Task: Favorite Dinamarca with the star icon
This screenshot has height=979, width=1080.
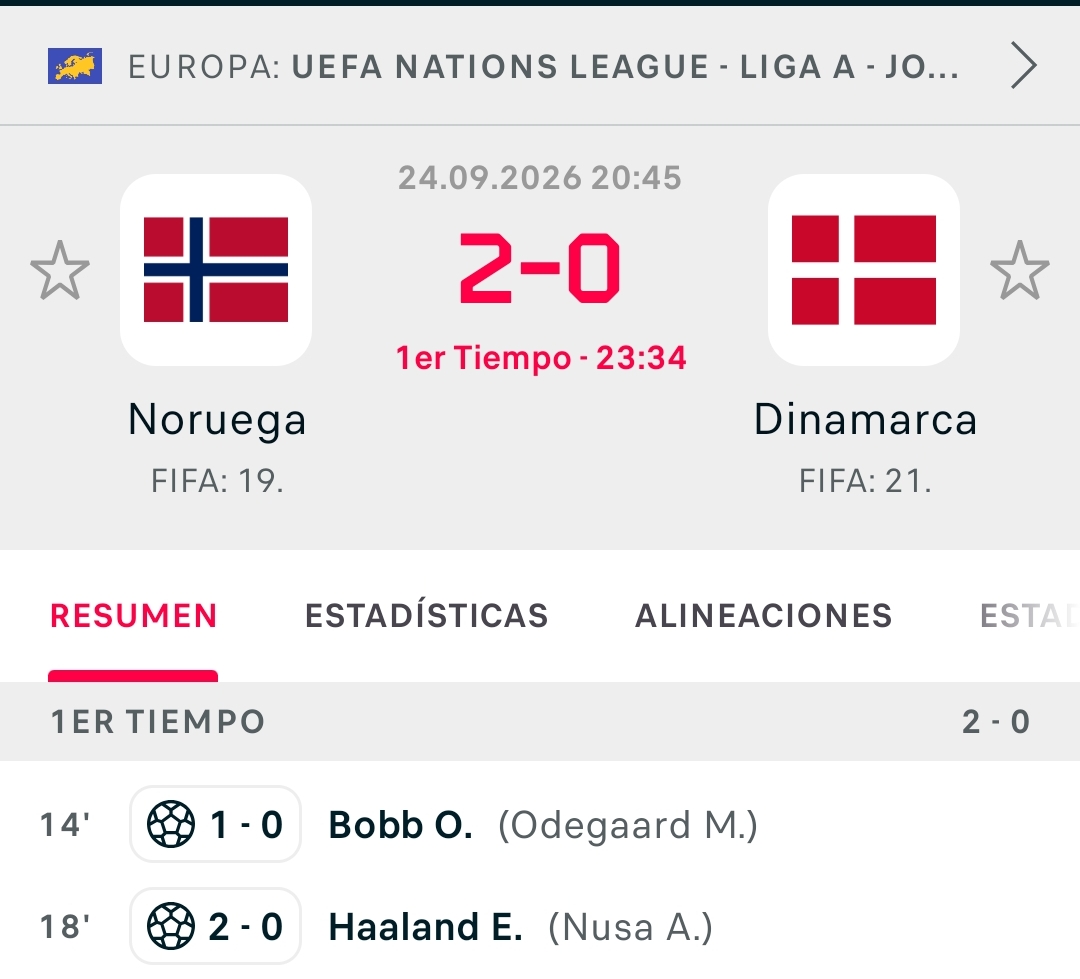Action: pyautogui.click(x=1019, y=270)
